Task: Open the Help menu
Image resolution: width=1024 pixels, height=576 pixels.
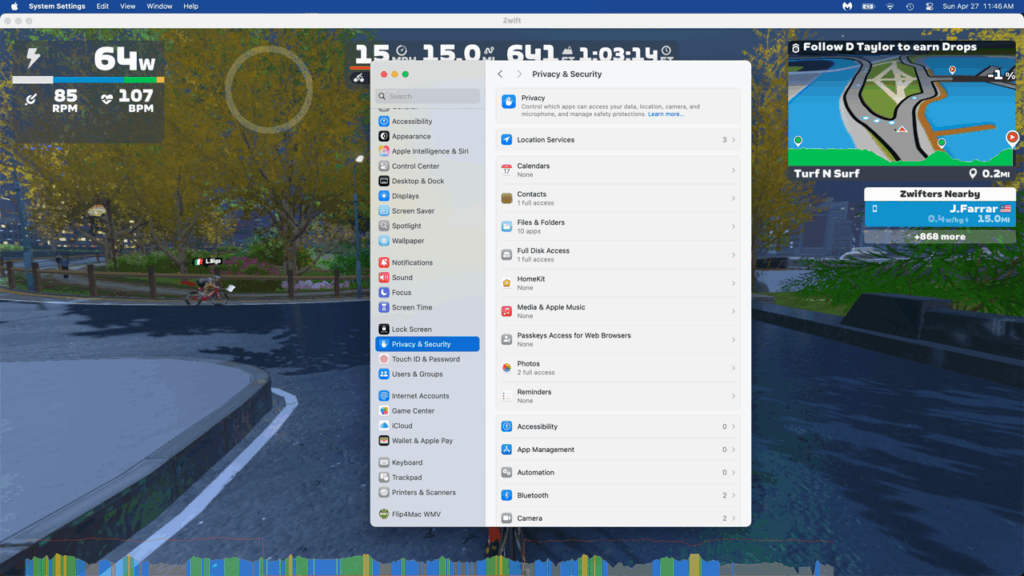Action: (x=191, y=7)
